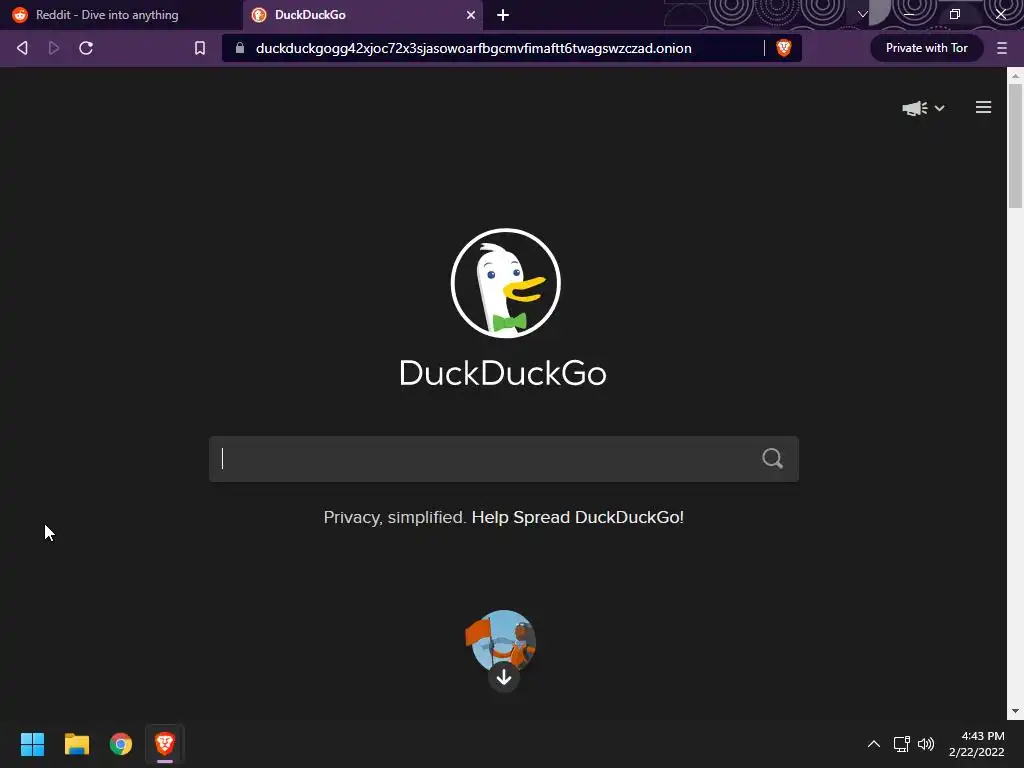The height and width of the screenshot is (768, 1024).
Task: Click the DuckDuckGo duck logo
Action: point(505,283)
